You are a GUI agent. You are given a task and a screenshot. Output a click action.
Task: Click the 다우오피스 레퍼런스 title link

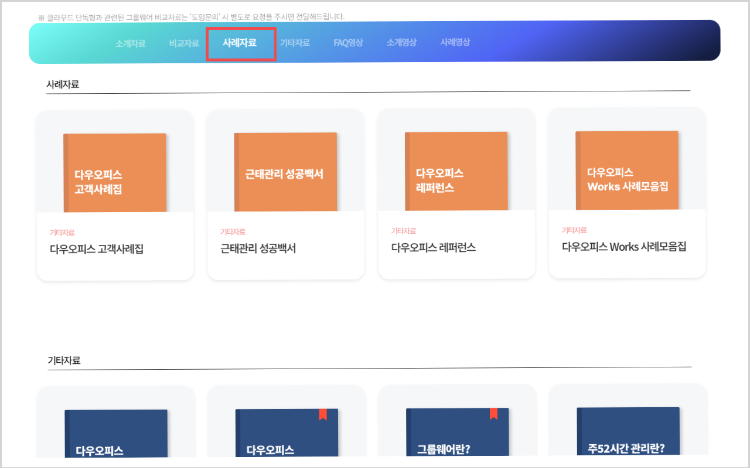(433, 247)
